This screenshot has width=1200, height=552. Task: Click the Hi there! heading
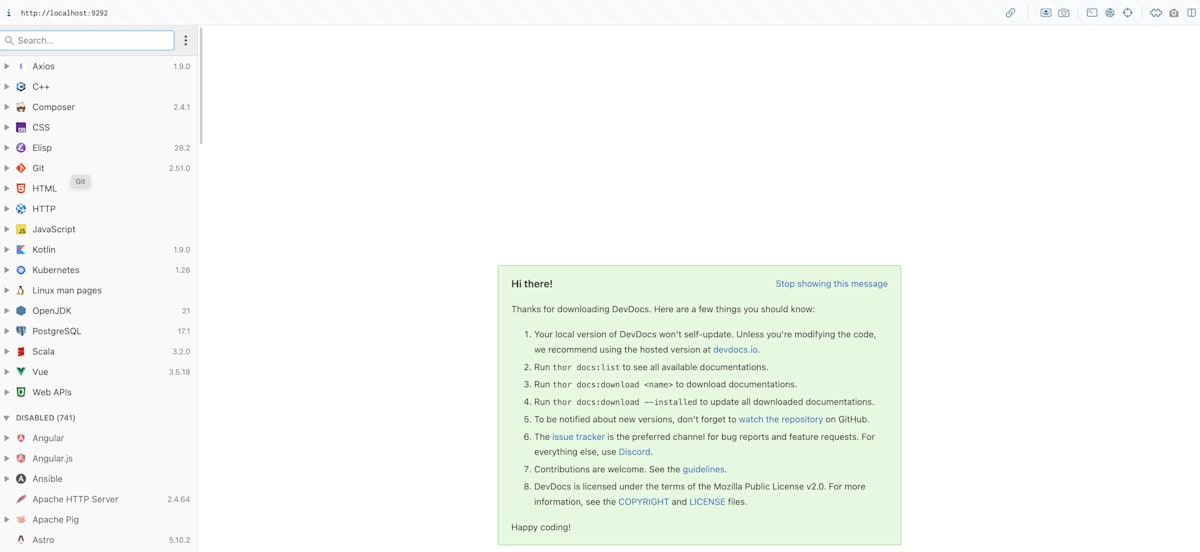(532, 284)
